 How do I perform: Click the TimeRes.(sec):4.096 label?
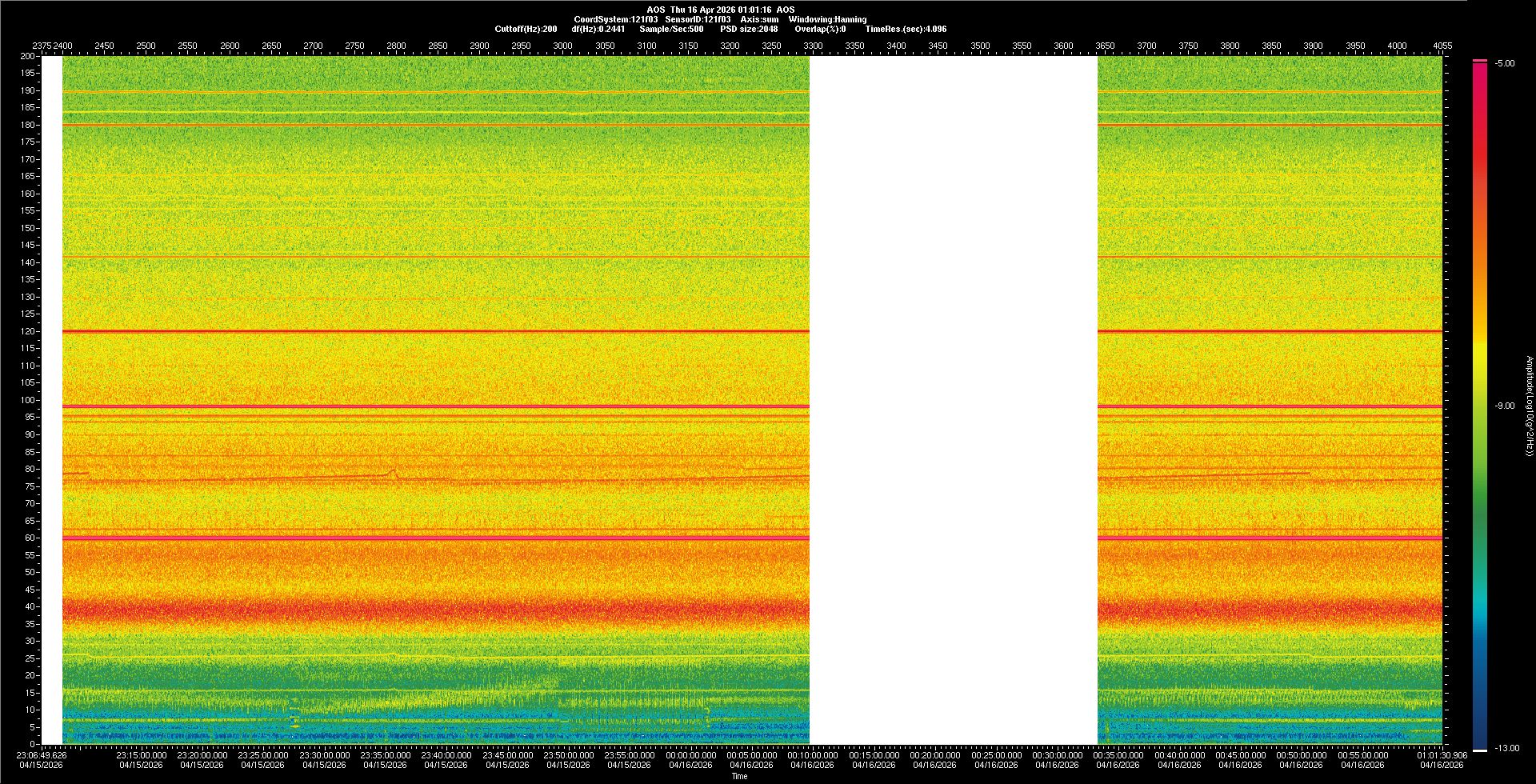pos(906,29)
